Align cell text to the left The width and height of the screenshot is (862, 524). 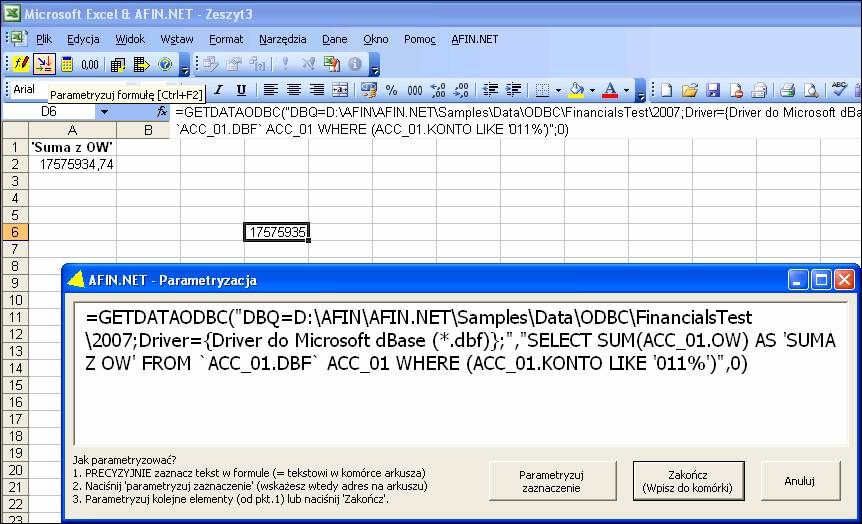click(x=270, y=90)
